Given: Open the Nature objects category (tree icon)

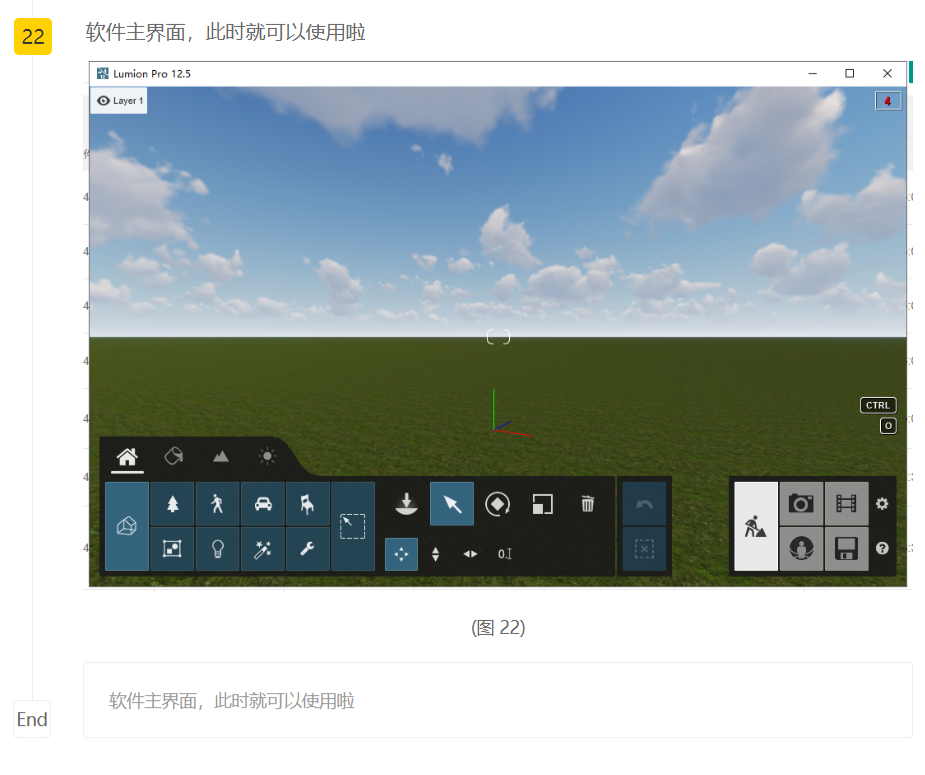Looking at the screenshot, I should pyautogui.click(x=172, y=504).
